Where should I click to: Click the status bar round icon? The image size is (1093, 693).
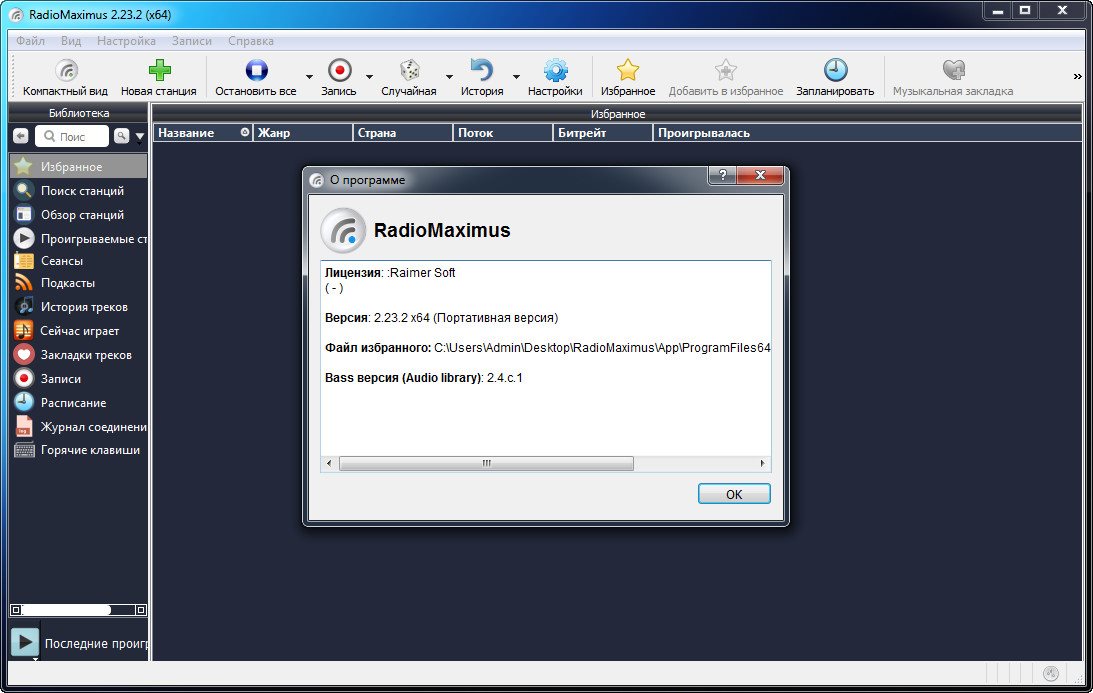[x=1050, y=673]
